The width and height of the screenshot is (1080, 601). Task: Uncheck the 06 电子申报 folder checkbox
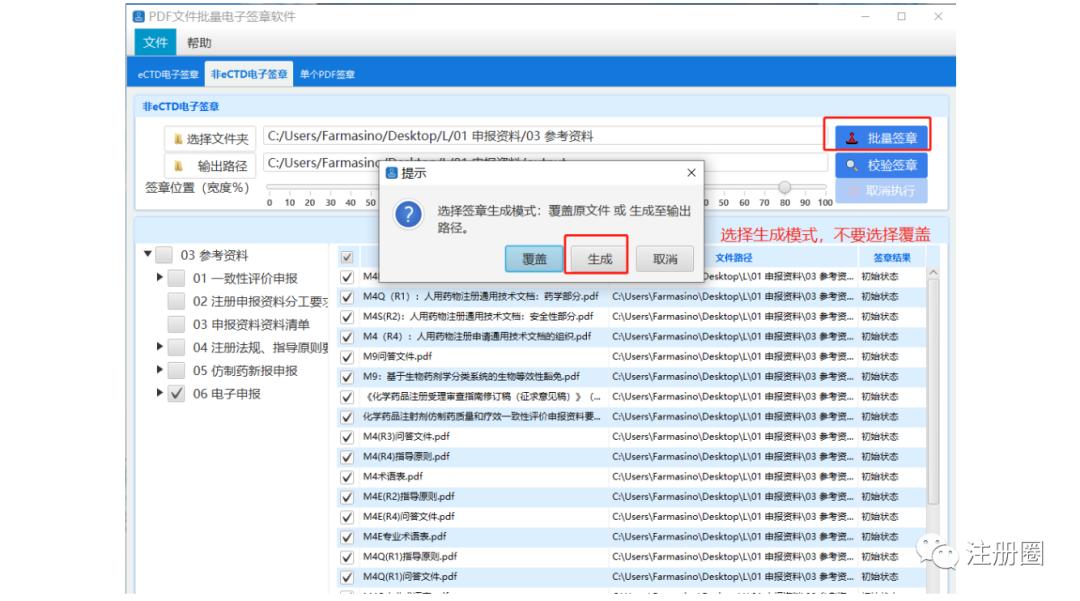tap(175, 392)
